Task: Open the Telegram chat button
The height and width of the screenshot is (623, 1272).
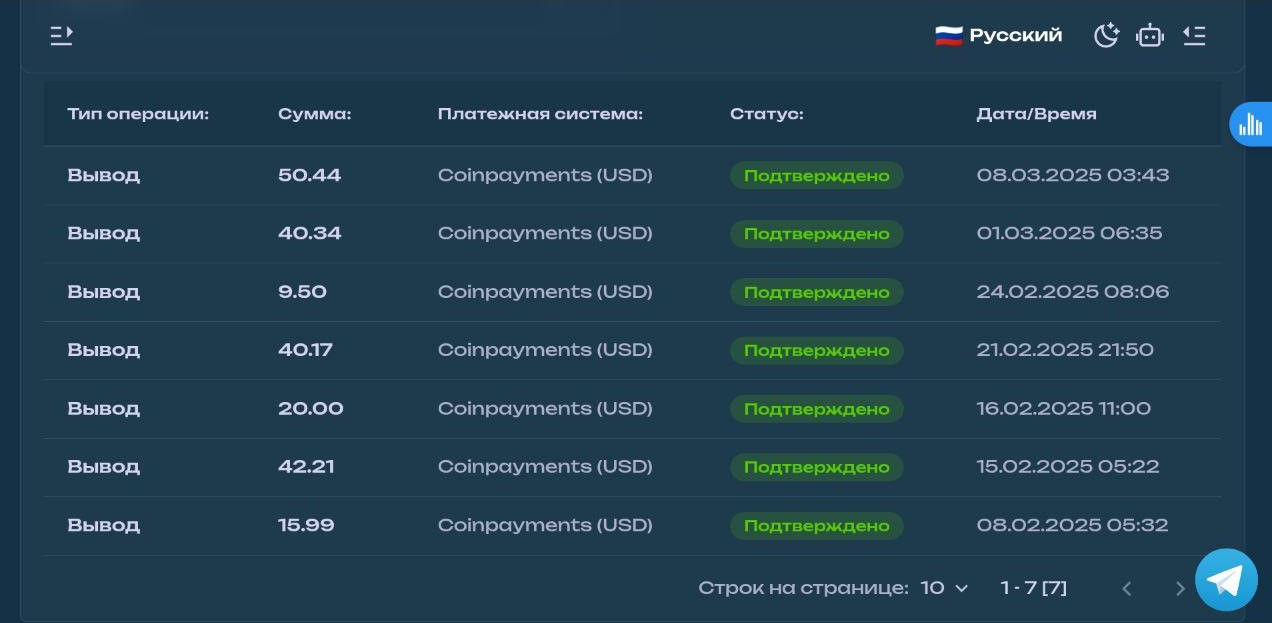Action: tap(1226, 580)
